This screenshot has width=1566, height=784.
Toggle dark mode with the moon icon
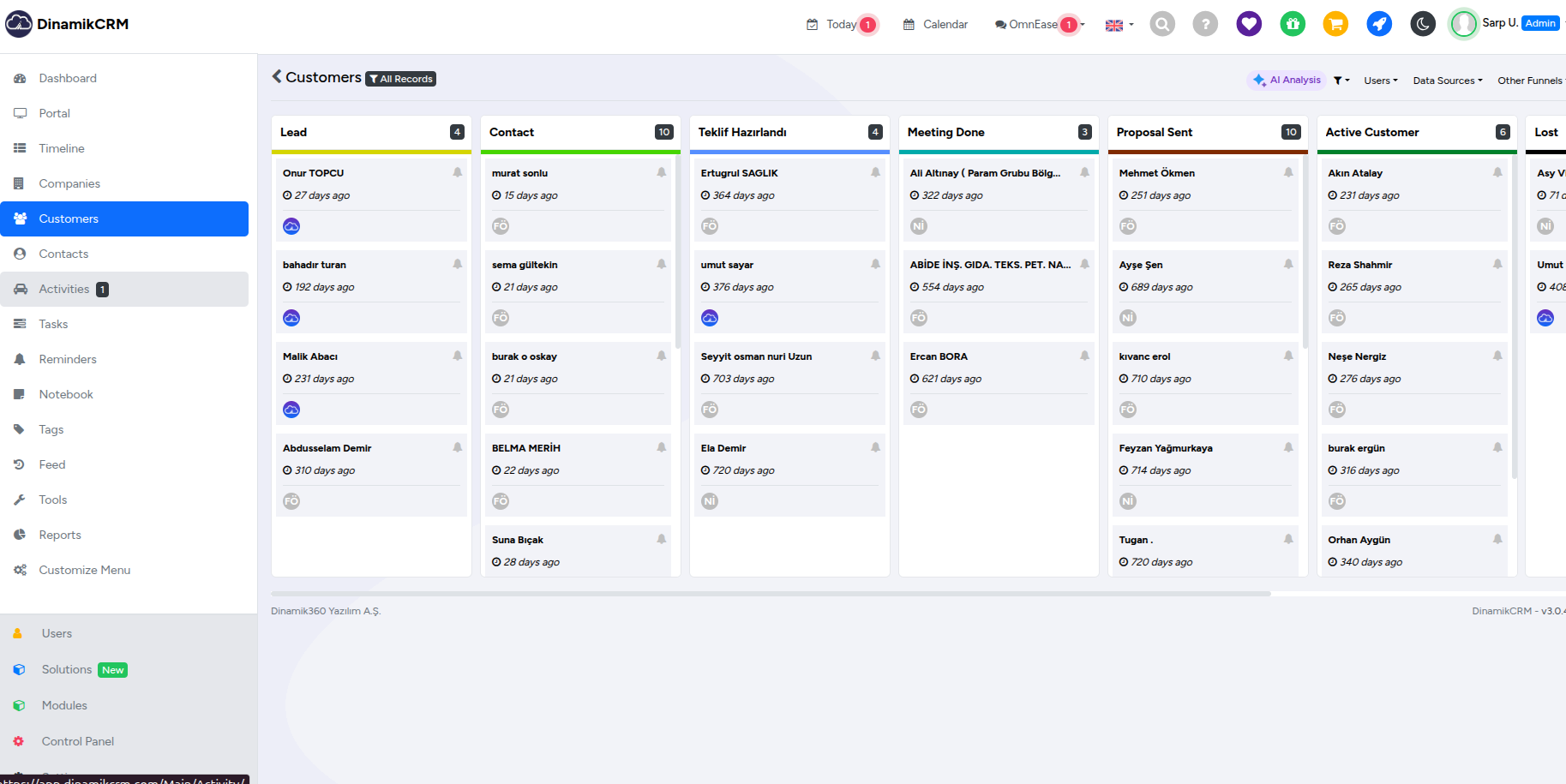click(x=1423, y=24)
